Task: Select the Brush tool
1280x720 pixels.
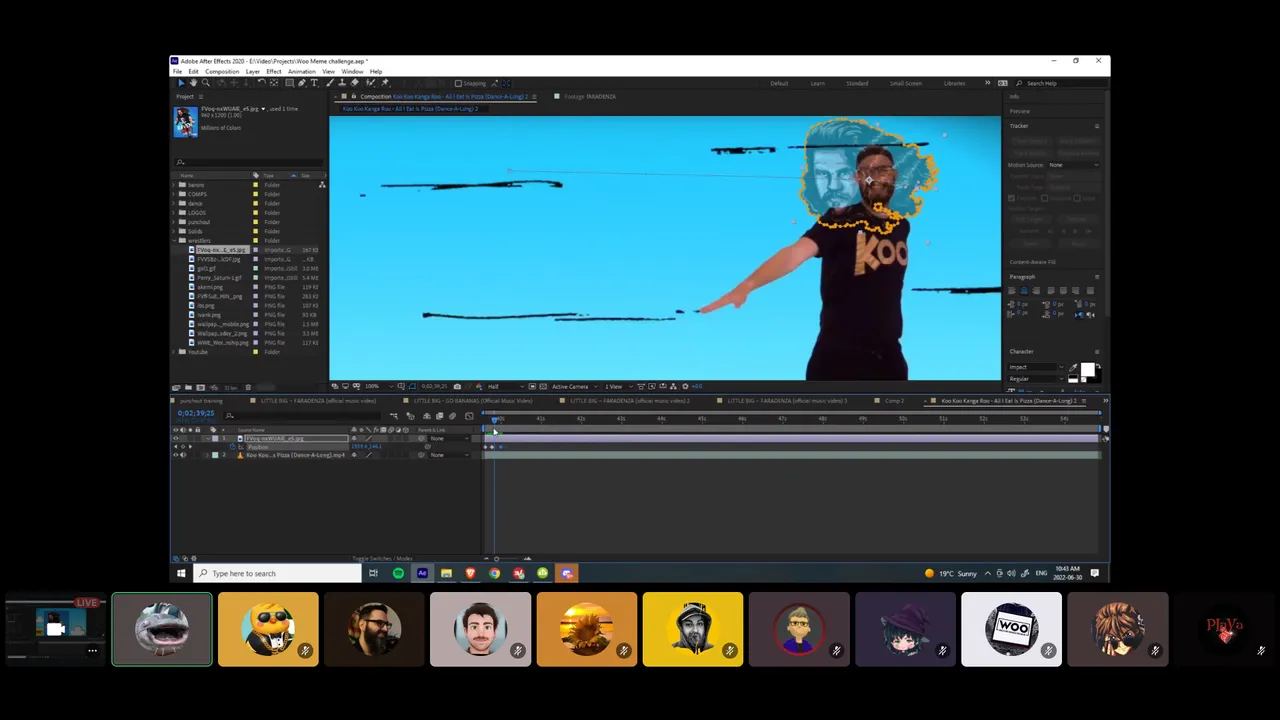Action: pyautogui.click(x=328, y=83)
